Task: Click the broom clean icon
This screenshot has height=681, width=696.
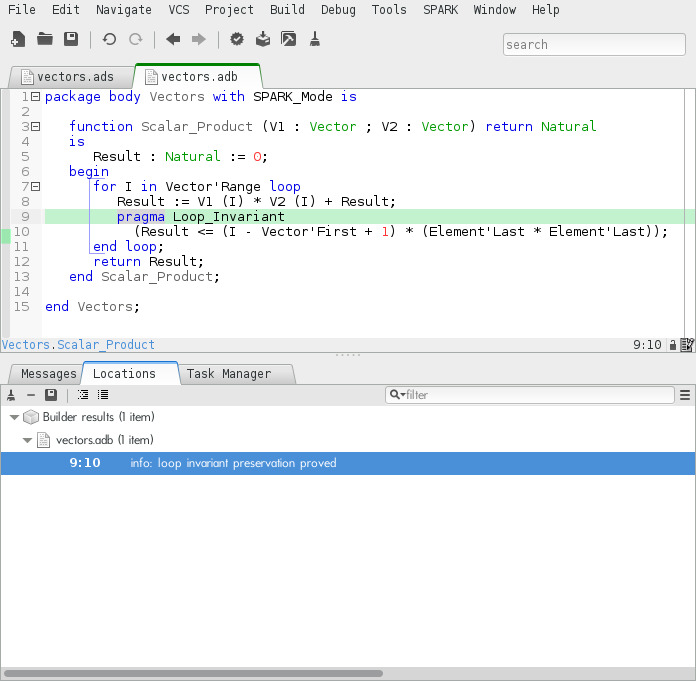Action: (x=315, y=40)
